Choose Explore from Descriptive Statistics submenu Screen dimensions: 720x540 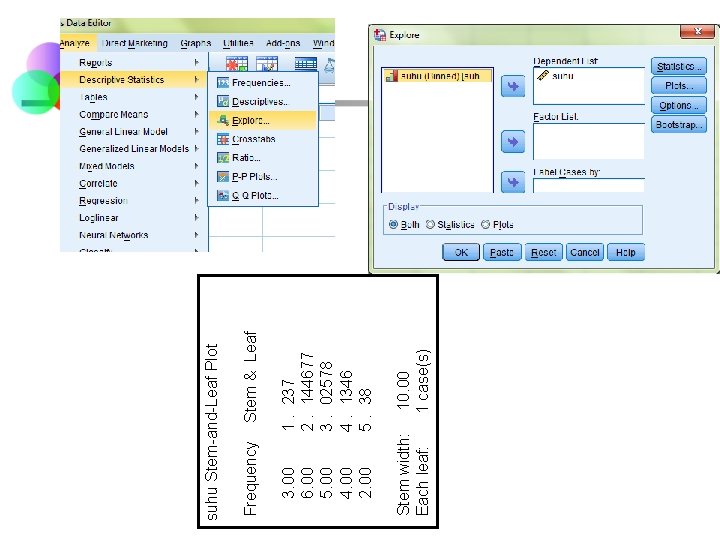(x=263, y=120)
